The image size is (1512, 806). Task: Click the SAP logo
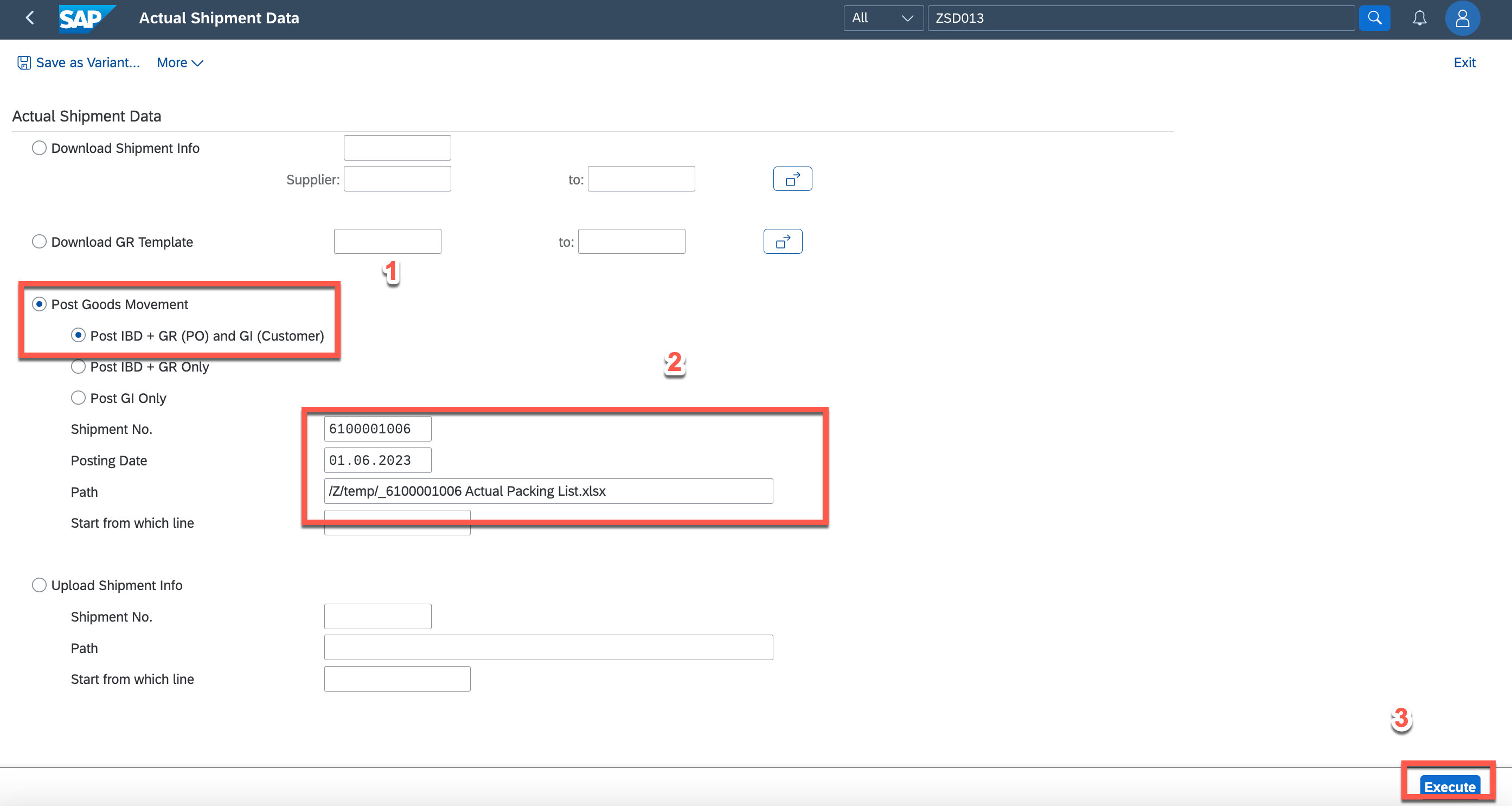[x=86, y=18]
